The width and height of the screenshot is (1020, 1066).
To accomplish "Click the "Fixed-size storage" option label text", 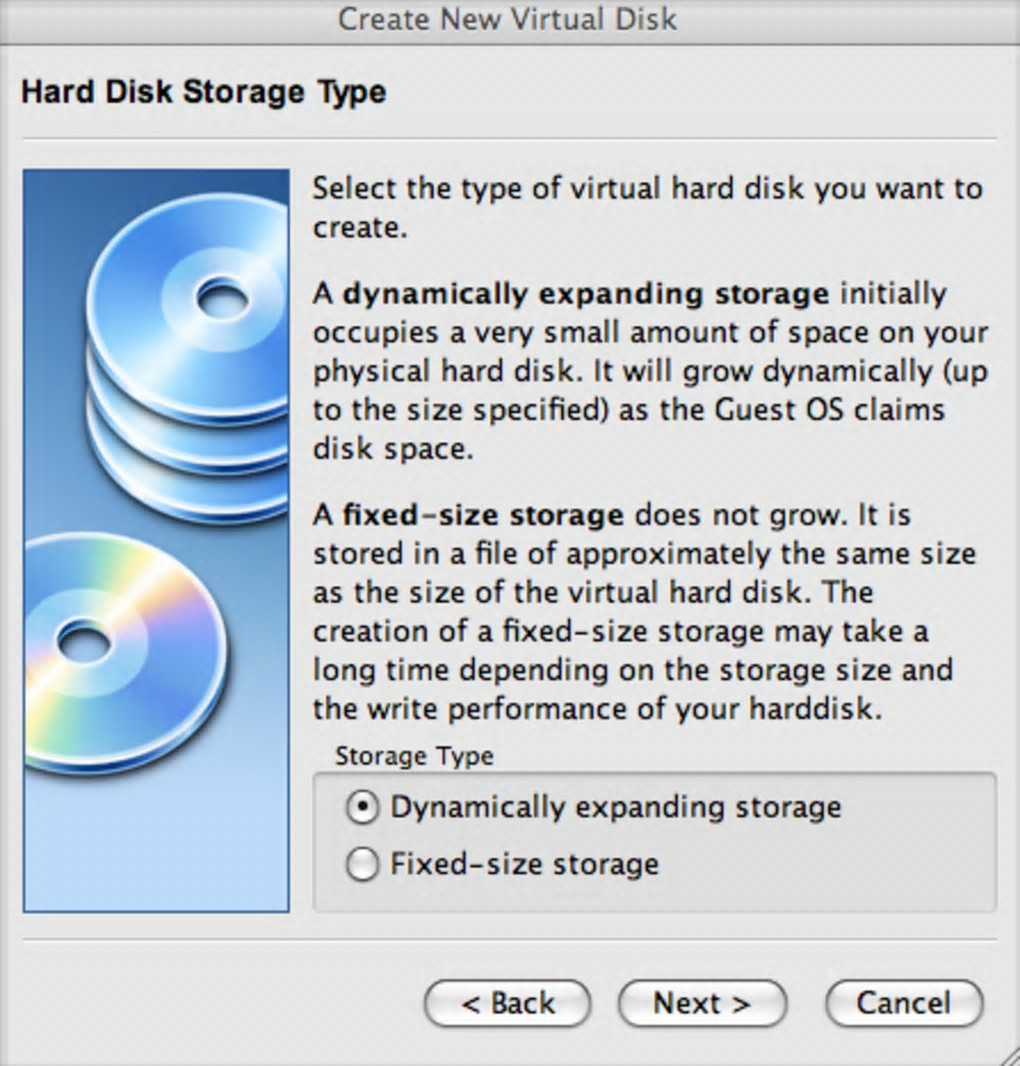I will point(524,864).
